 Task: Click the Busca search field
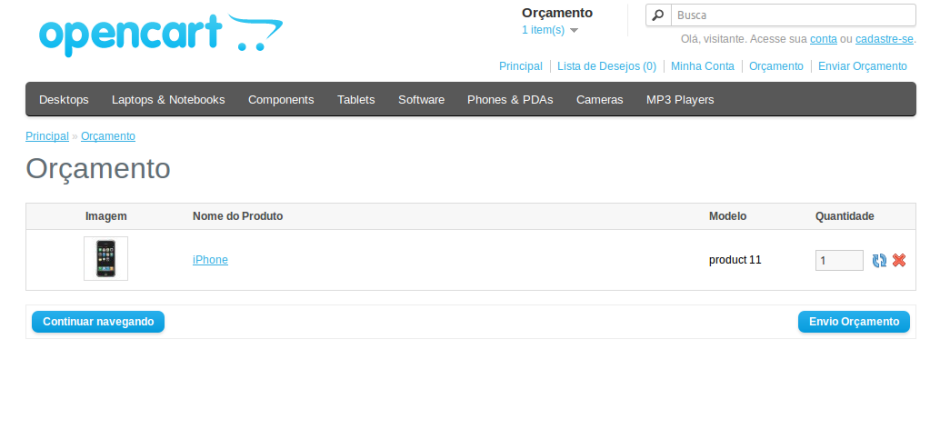pos(793,15)
